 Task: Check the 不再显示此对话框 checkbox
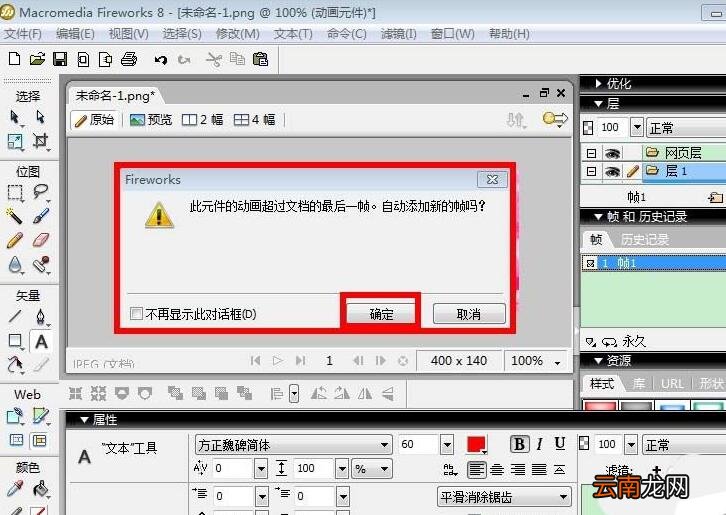[x=136, y=314]
